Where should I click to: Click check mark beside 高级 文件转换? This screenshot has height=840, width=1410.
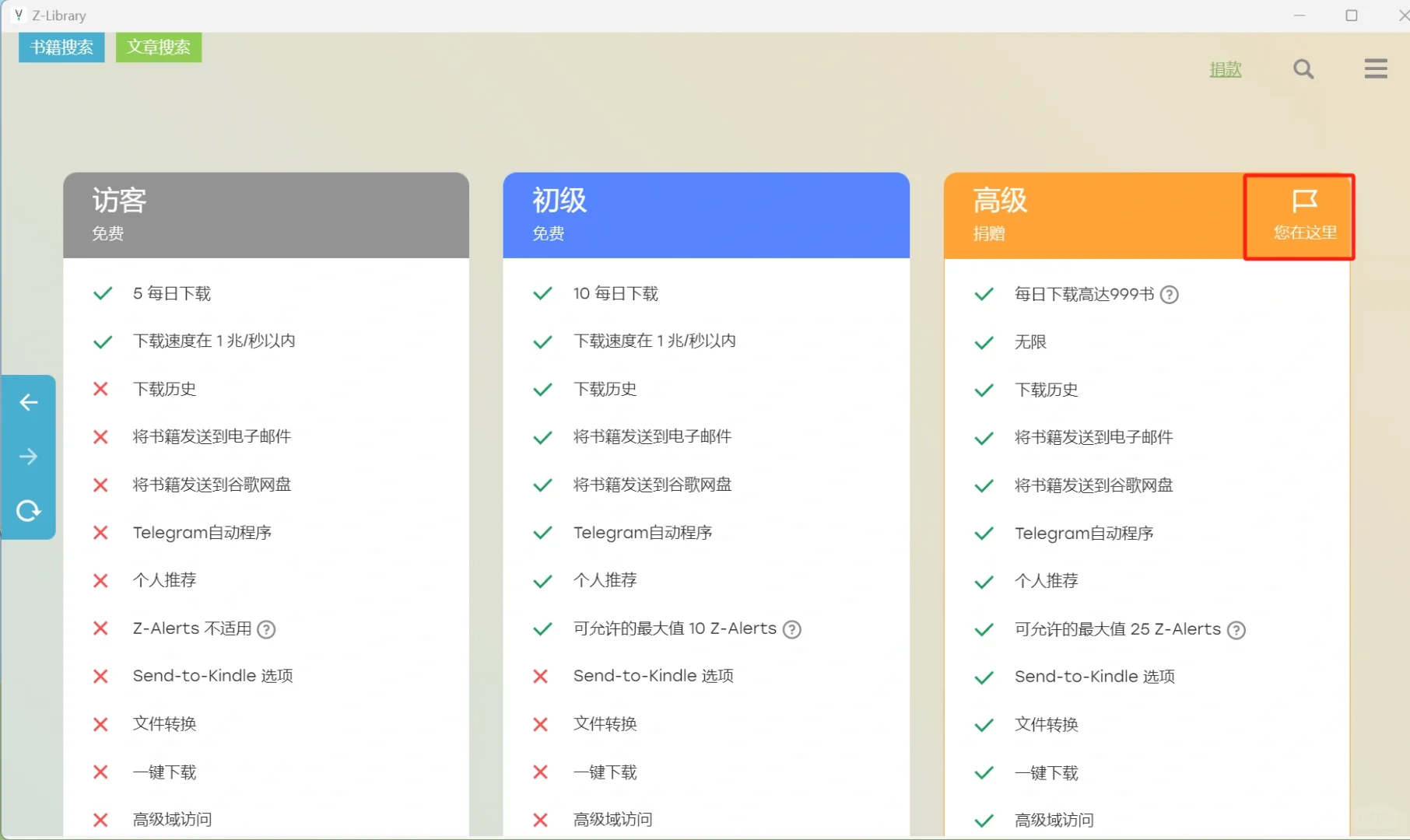[984, 726]
